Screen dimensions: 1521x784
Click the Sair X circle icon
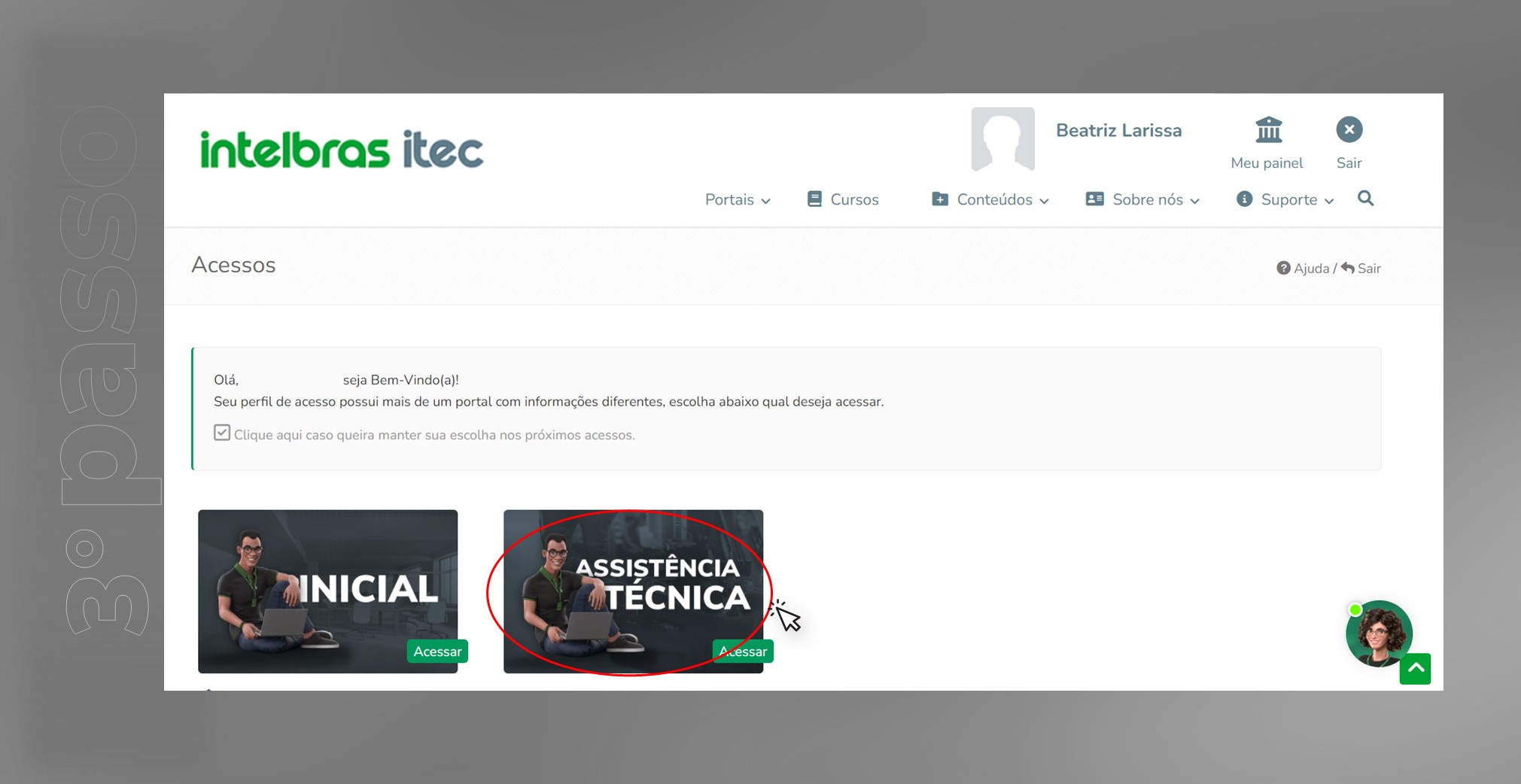(x=1349, y=129)
